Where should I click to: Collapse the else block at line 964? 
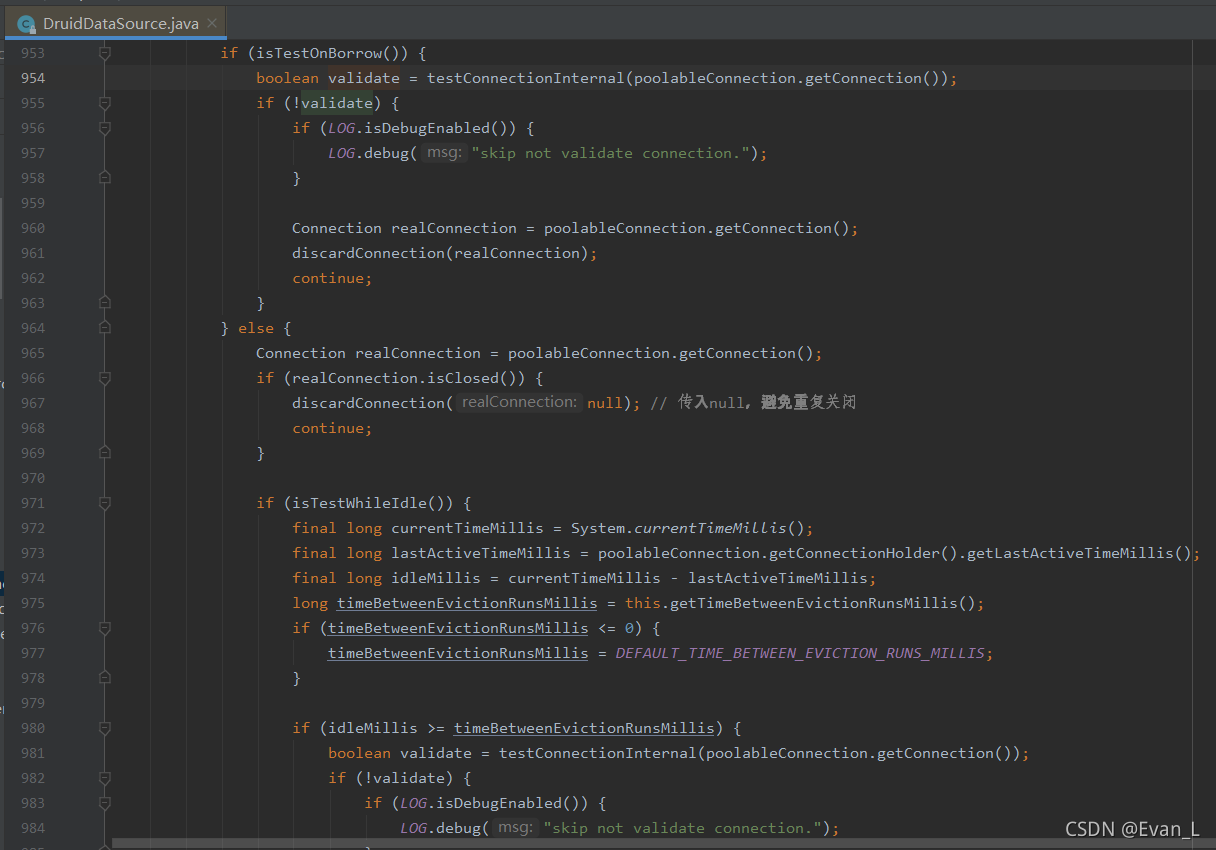coord(105,328)
